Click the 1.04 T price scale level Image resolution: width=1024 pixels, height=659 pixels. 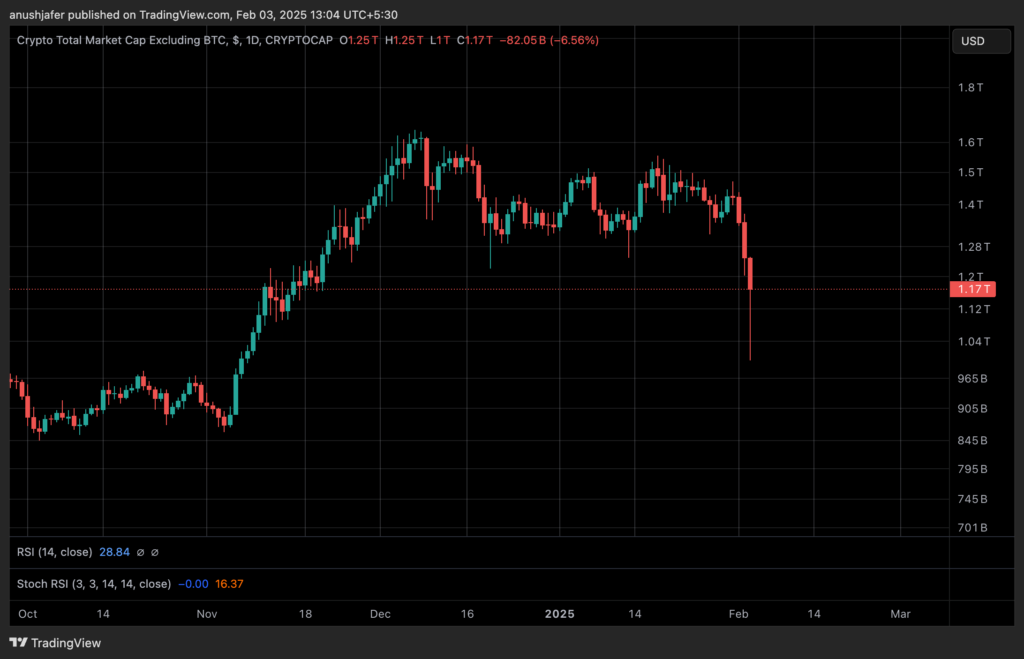tap(972, 342)
